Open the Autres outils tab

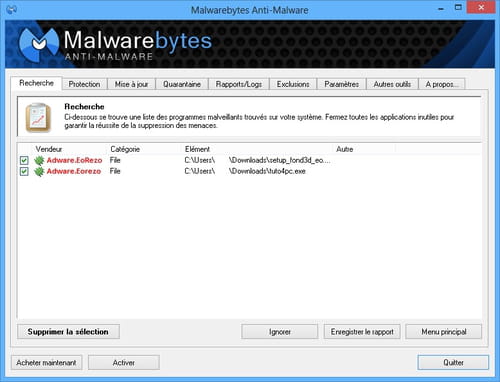click(392, 84)
